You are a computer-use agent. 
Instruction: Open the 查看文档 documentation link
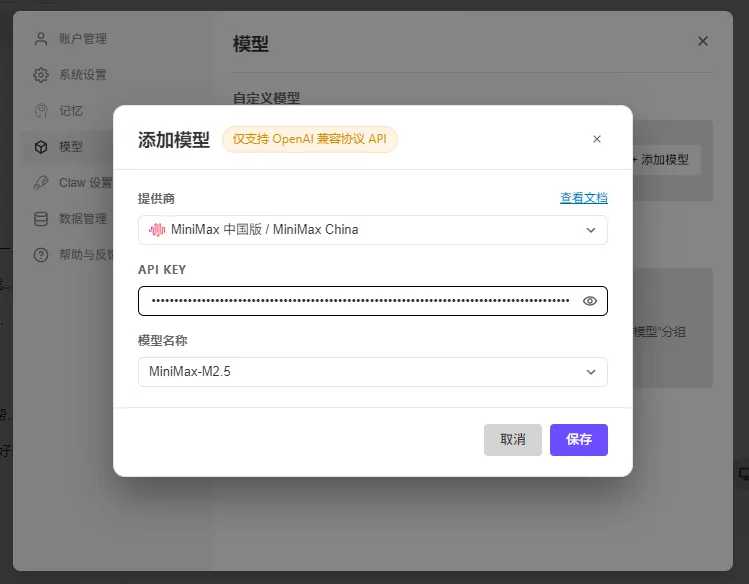tap(584, 198)
